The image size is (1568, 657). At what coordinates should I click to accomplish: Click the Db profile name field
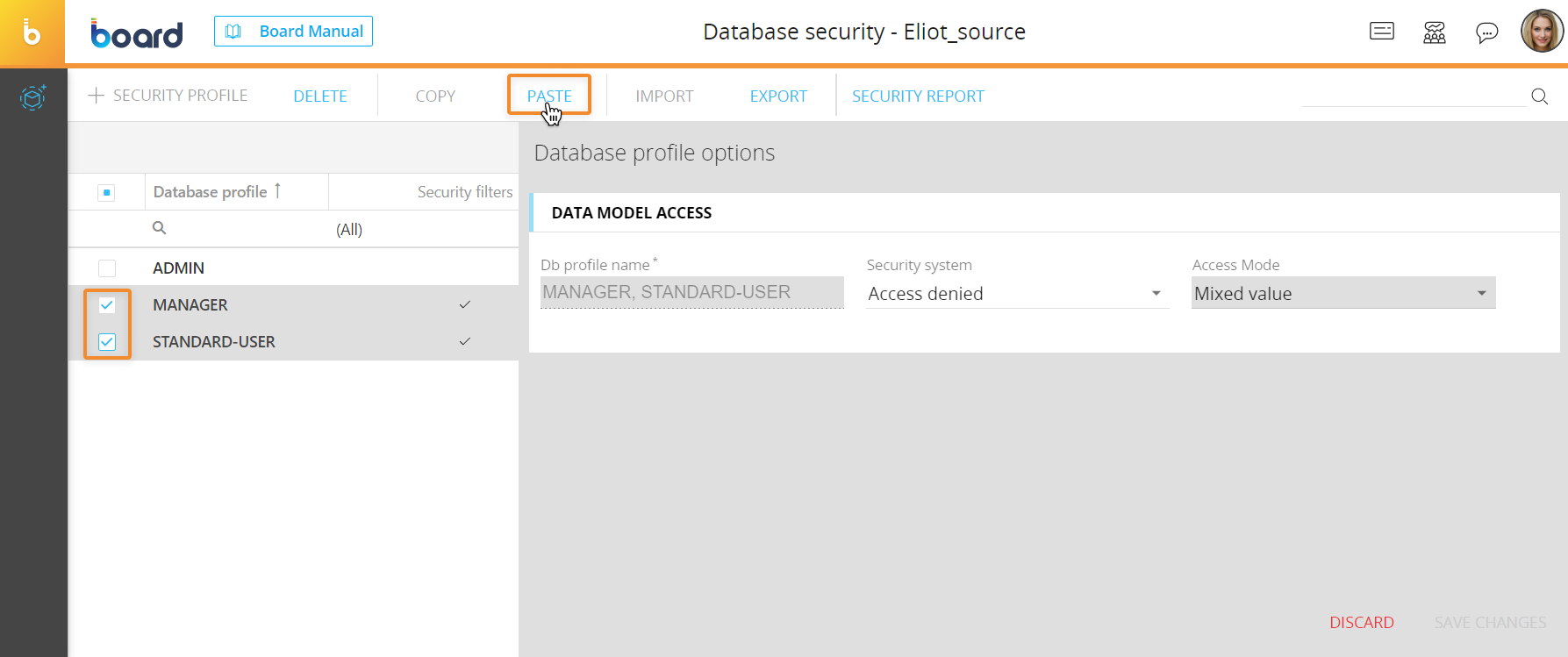[692, 293]
